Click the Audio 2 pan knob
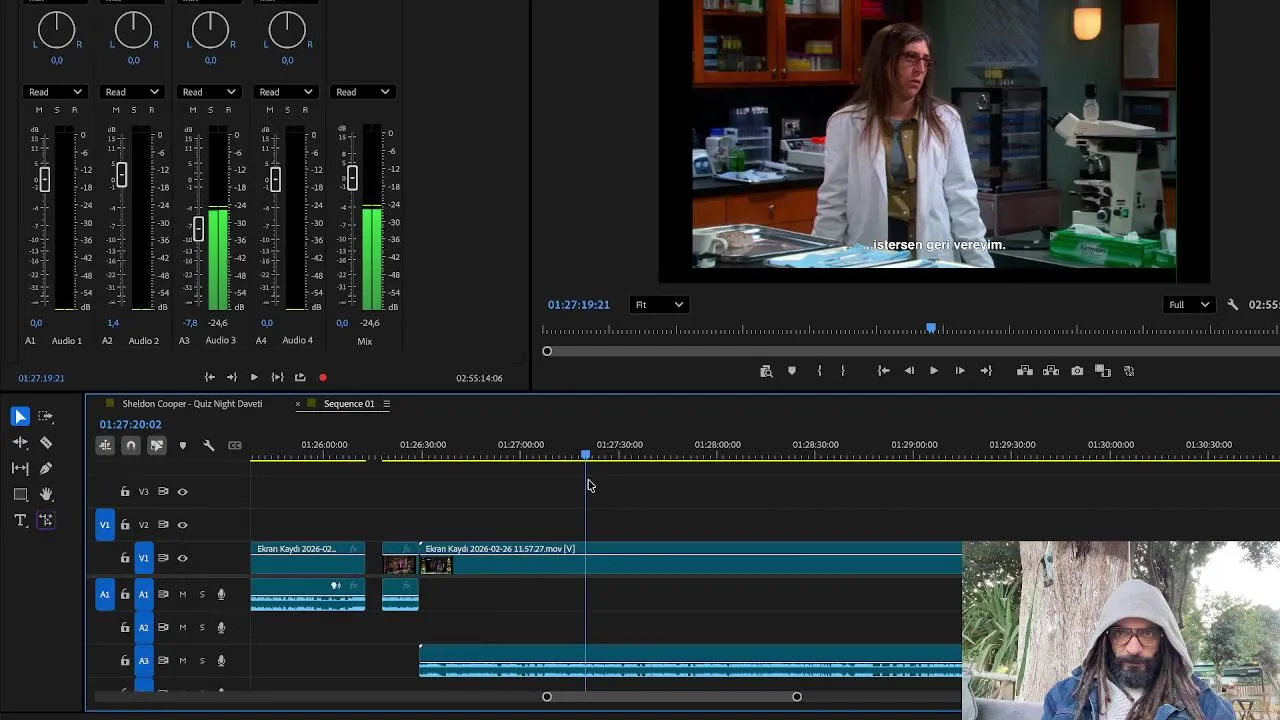This screenshot has width=1280, height=720. tap(133, 30)
